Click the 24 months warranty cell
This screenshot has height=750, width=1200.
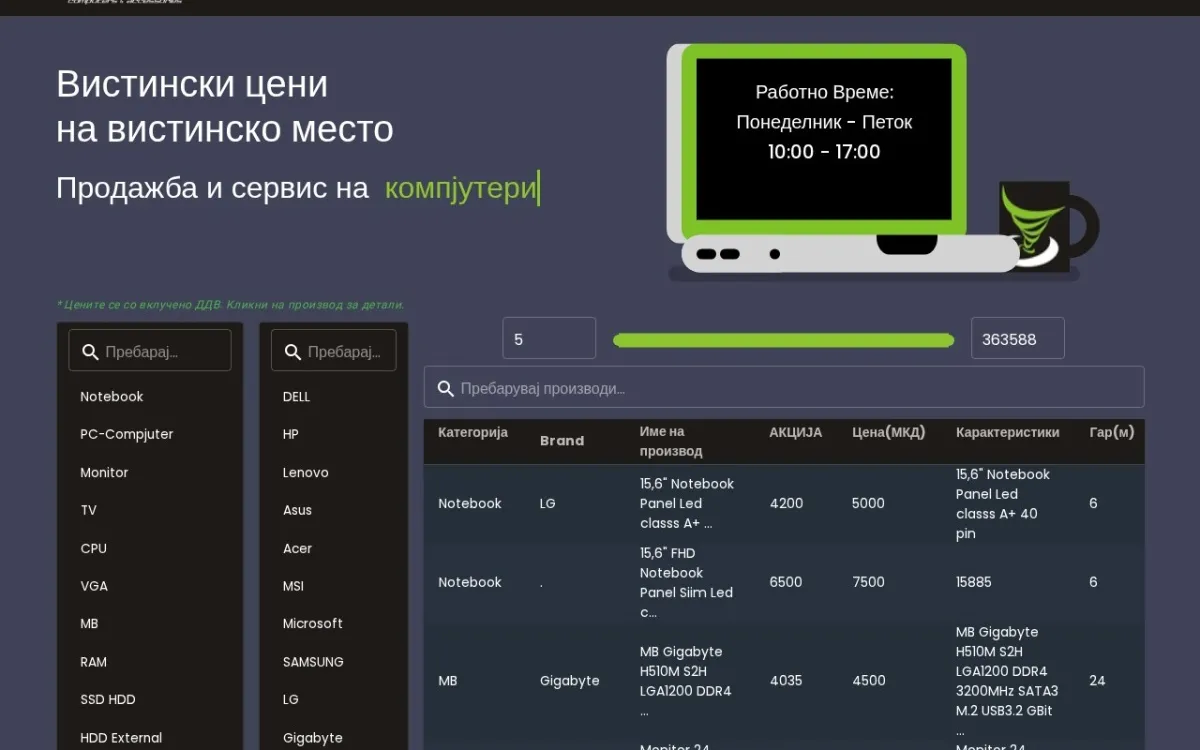click(1097, 680)
